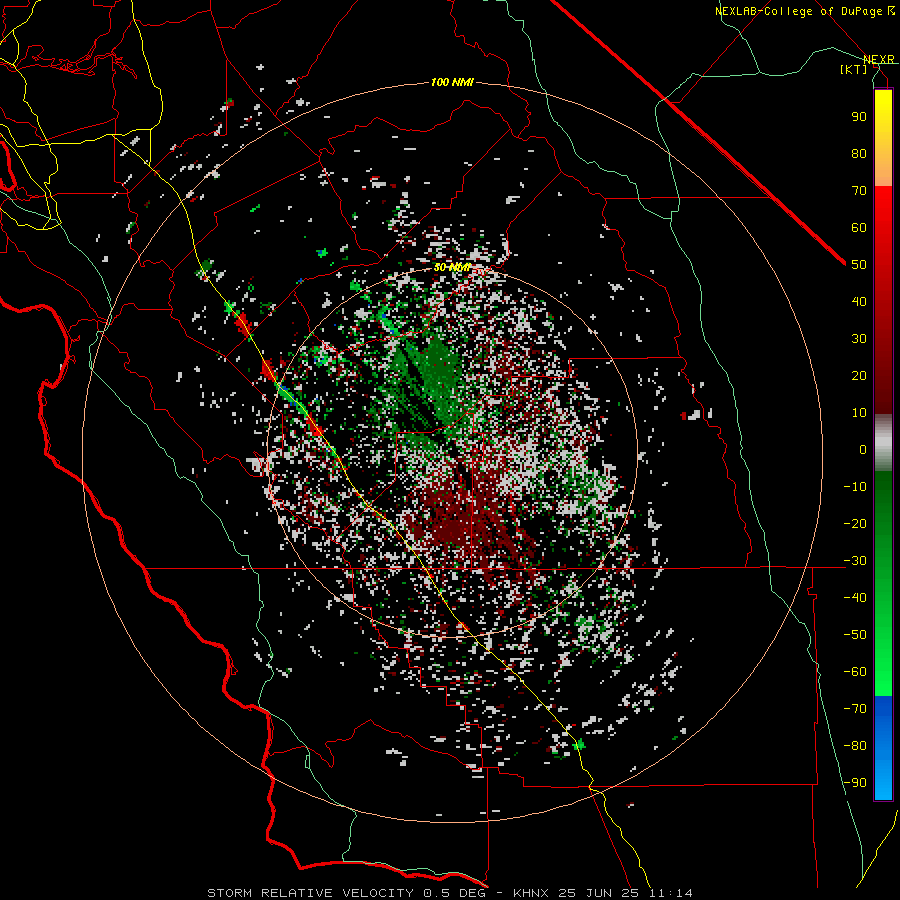Click the -20 value on the velocity scale
Screen dimensions: 900x900
pos(855,523)
